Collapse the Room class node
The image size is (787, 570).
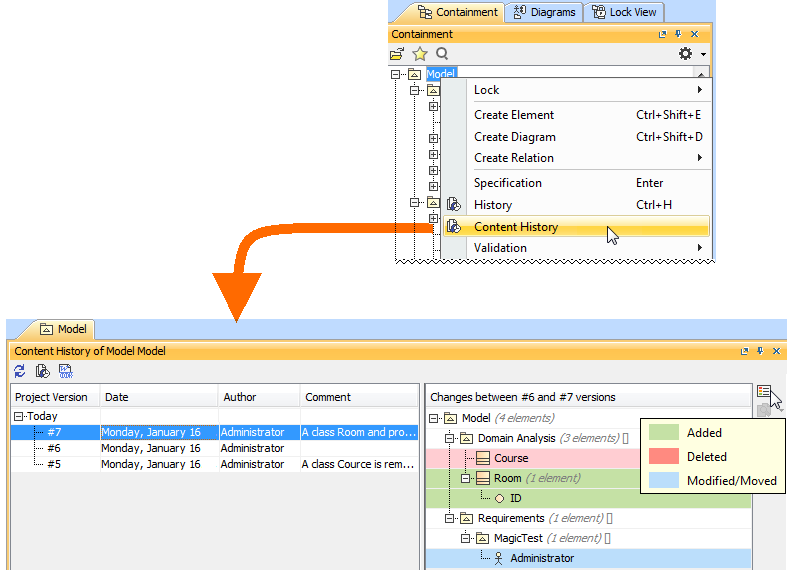tap(467, 479)
